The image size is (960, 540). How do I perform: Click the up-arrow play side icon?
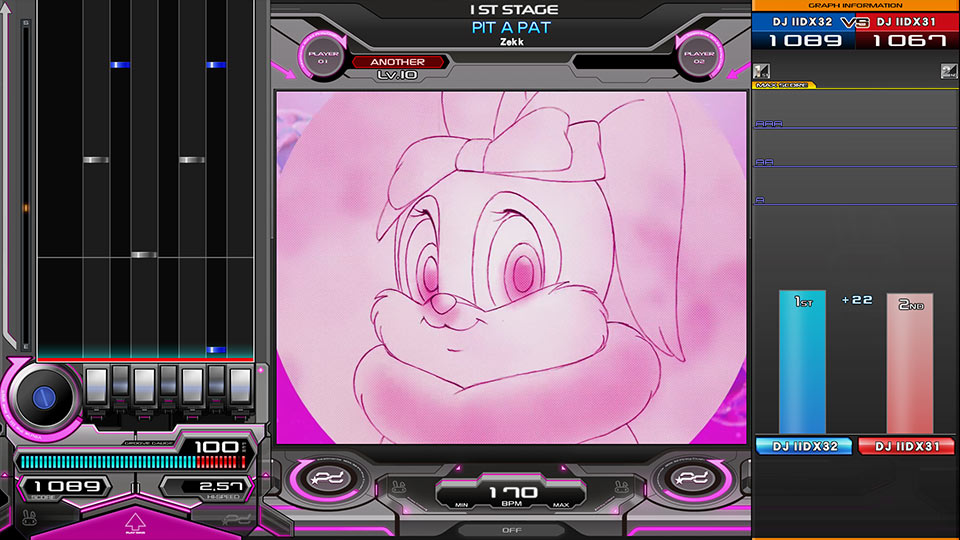135,523
